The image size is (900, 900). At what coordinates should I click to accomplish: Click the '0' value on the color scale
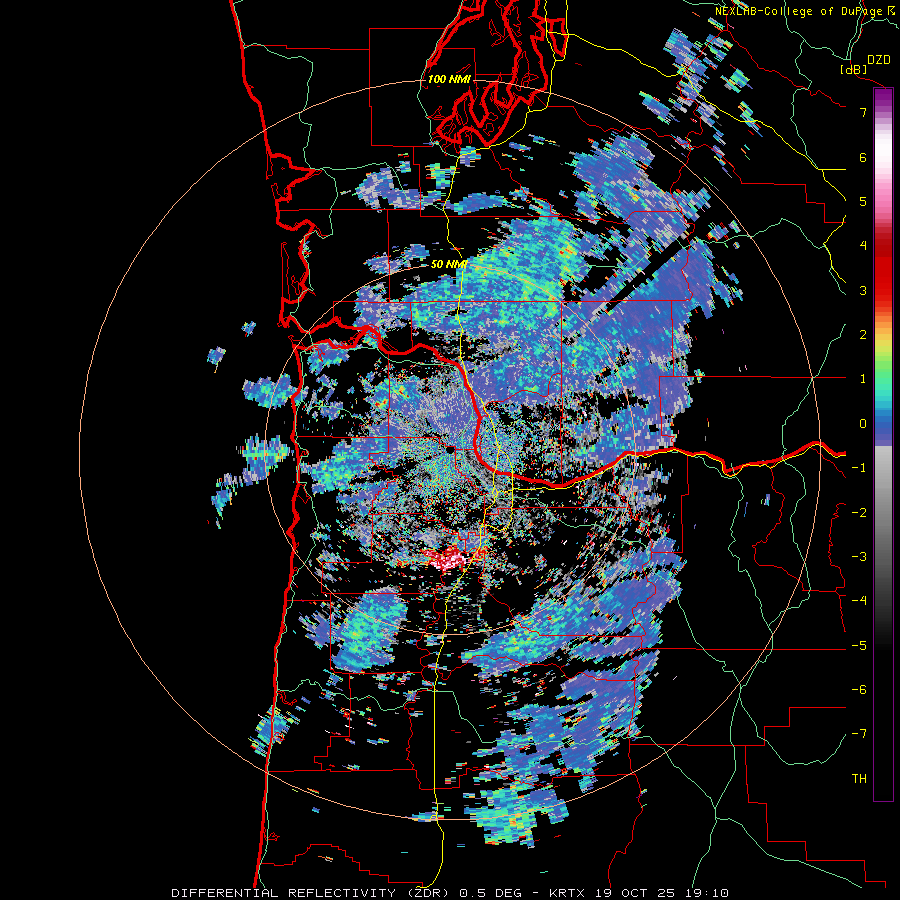[x=863, y=424]
